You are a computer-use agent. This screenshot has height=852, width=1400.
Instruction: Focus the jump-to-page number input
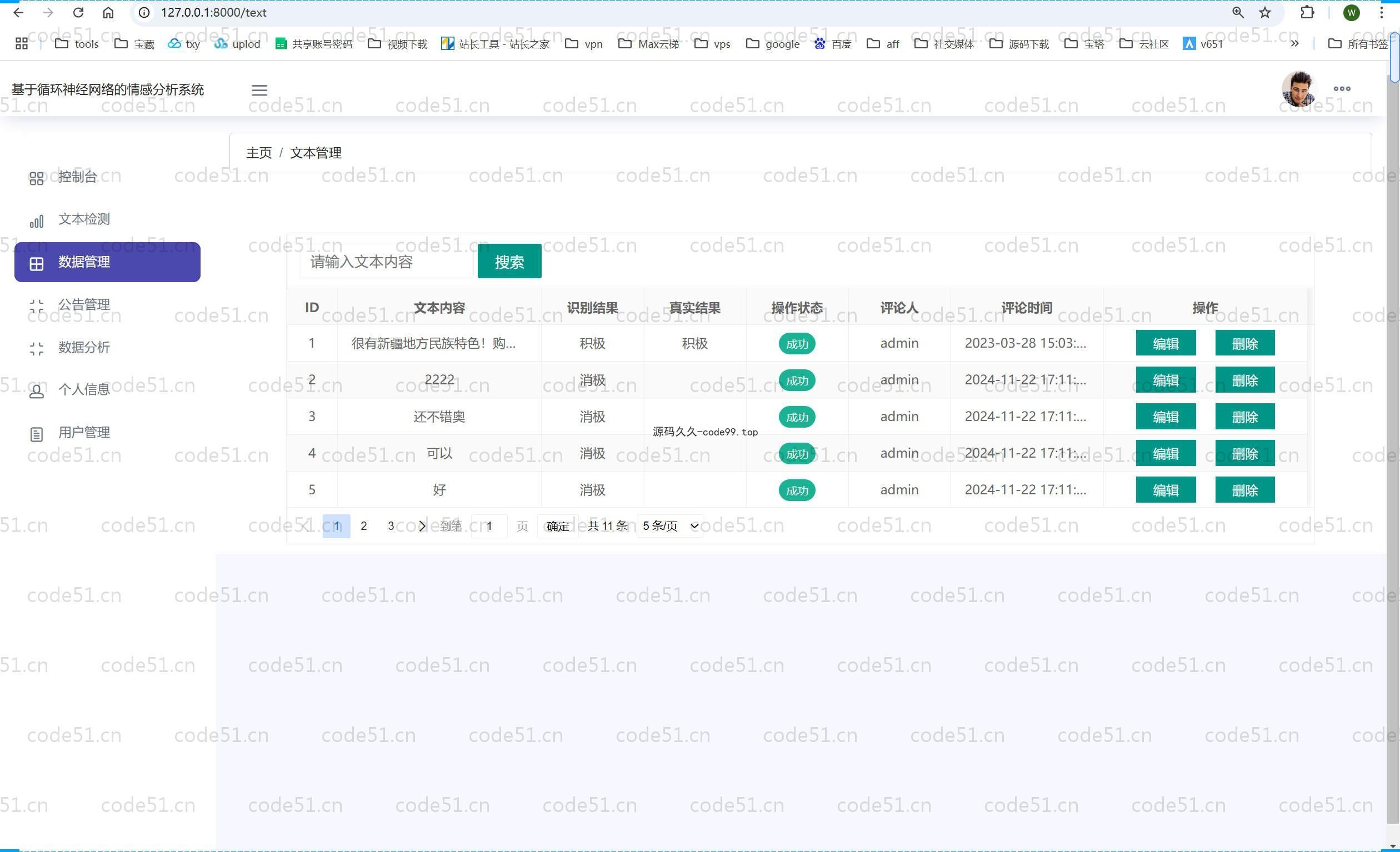[x=489, y=526]
